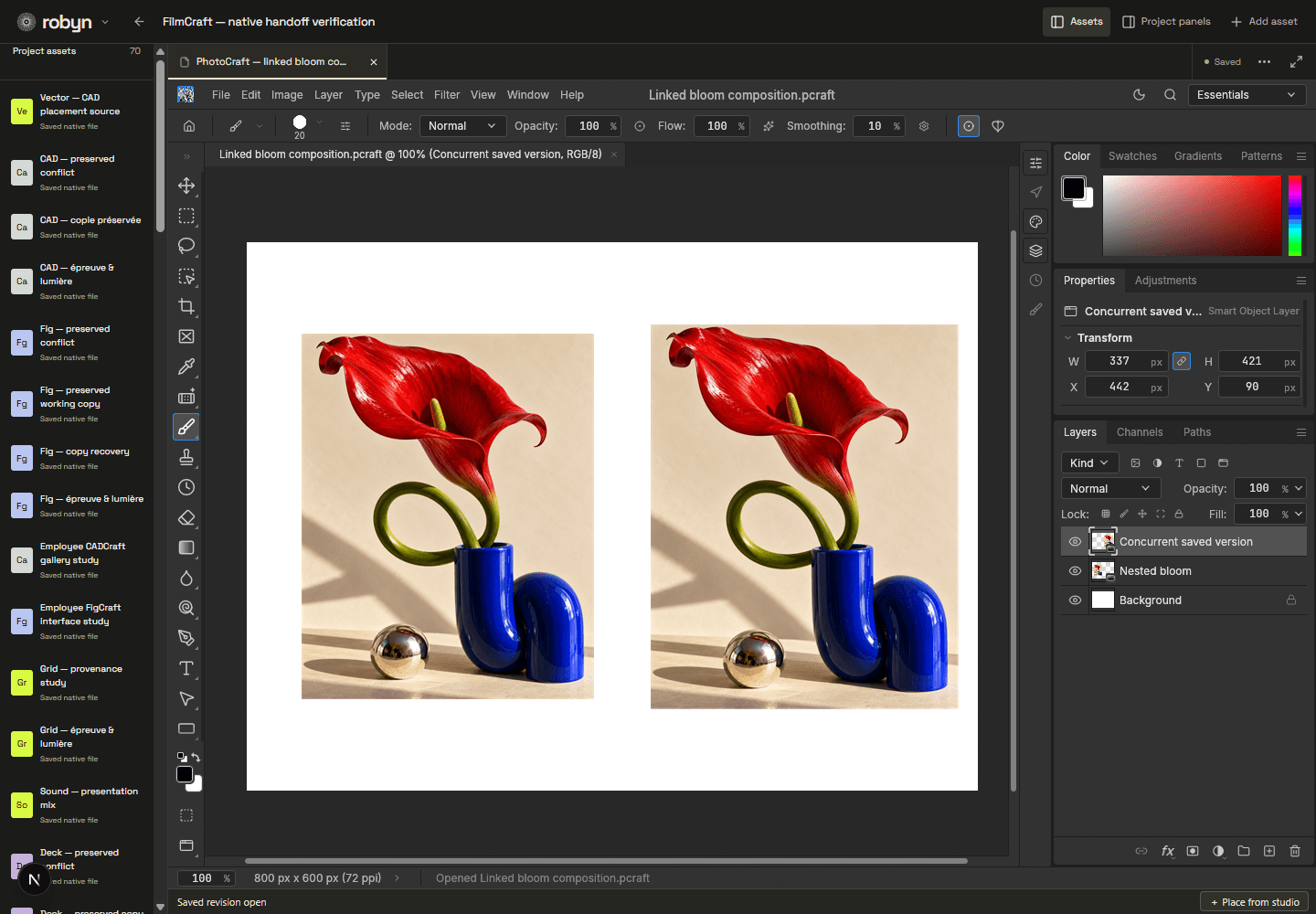Delete layer using trash icon
This screenshot has width=1316, height=914.
coord(1295,851)
